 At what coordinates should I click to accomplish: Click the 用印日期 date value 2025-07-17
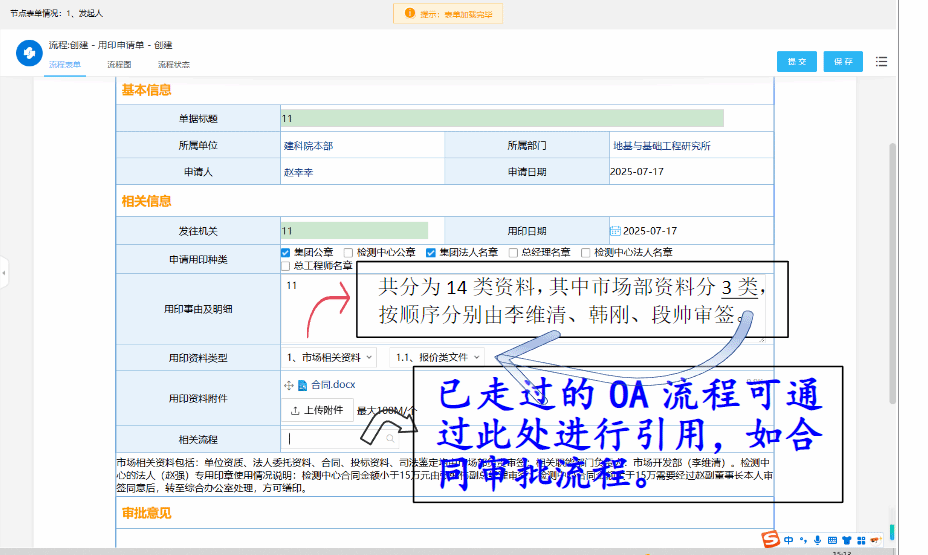(x=650, y=231)
